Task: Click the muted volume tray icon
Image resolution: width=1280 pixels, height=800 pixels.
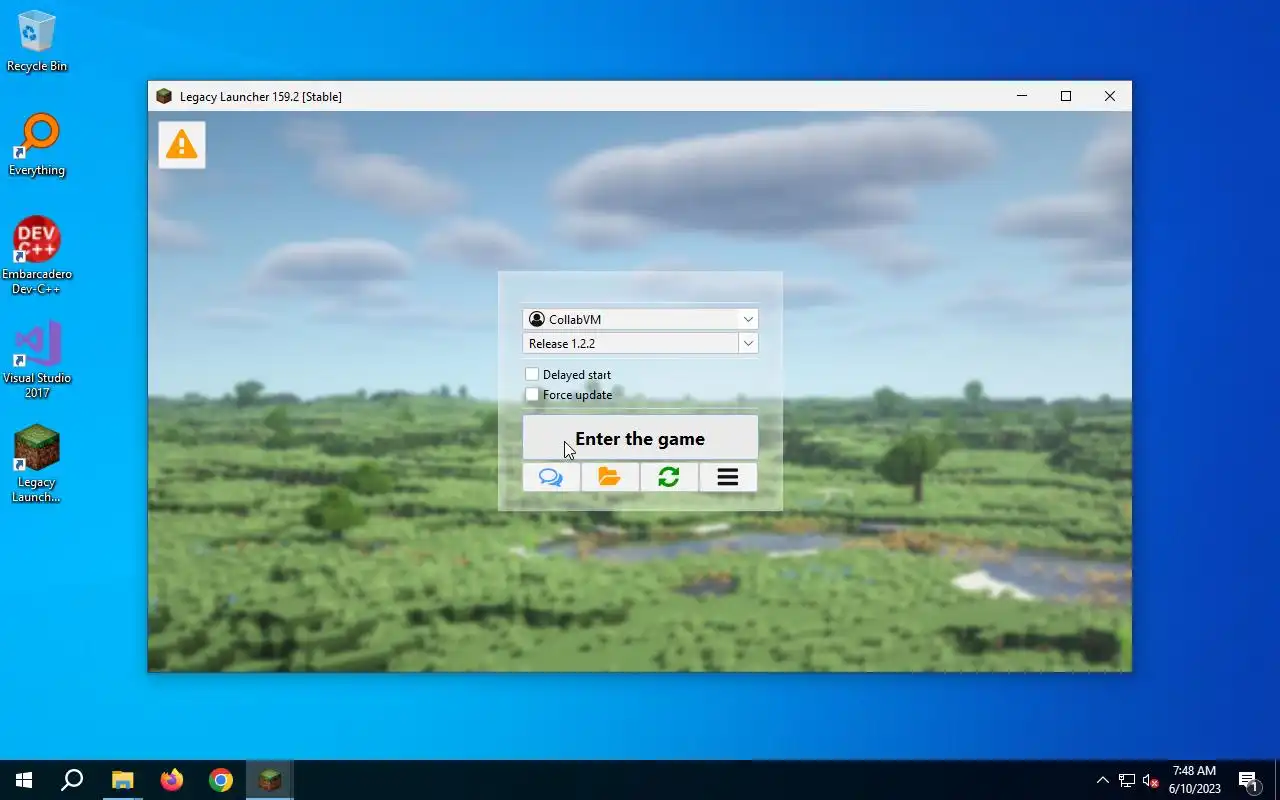Action: click(1151, 780)
